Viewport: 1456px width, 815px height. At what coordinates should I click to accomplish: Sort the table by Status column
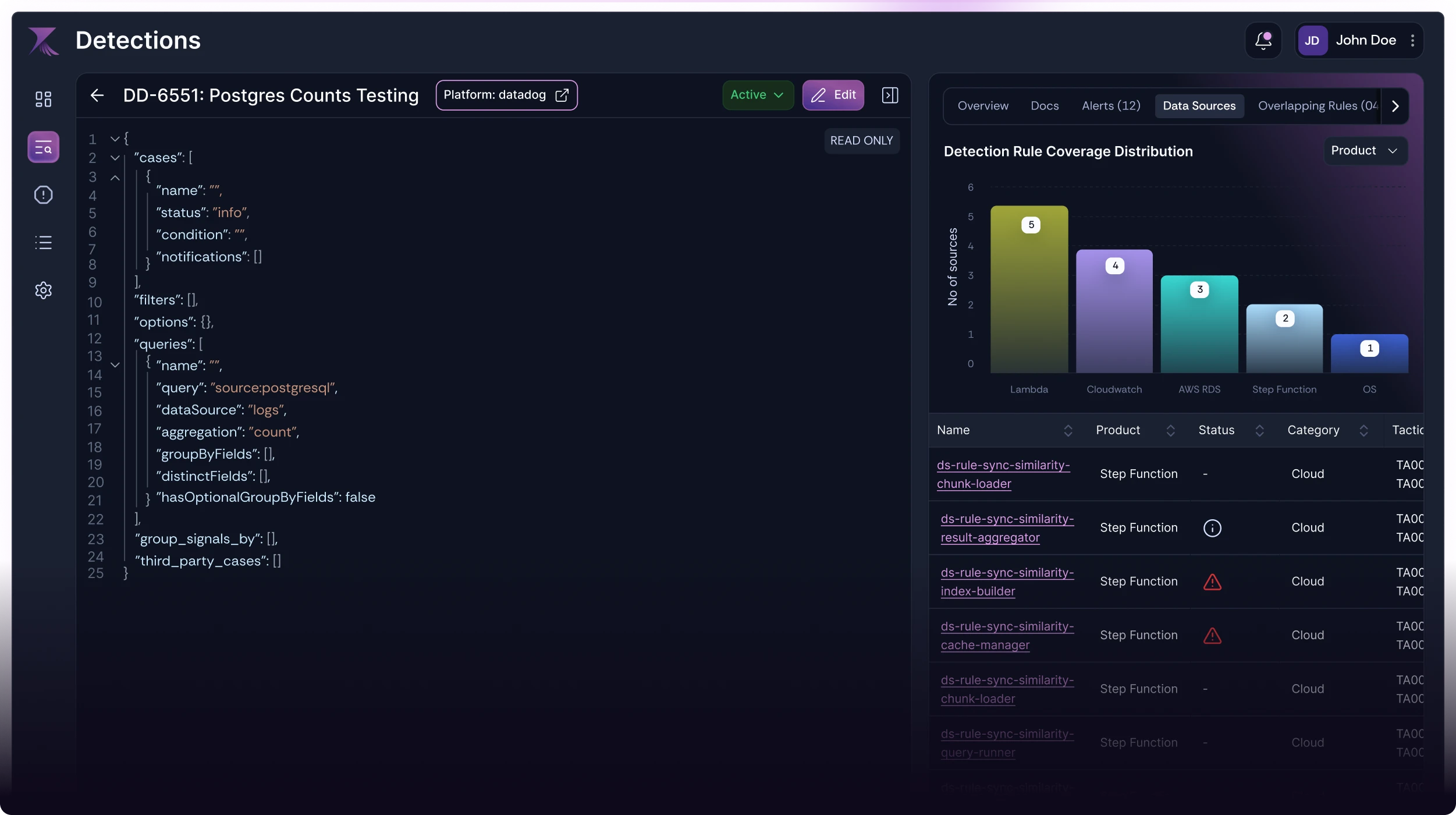click(1259, 430)
